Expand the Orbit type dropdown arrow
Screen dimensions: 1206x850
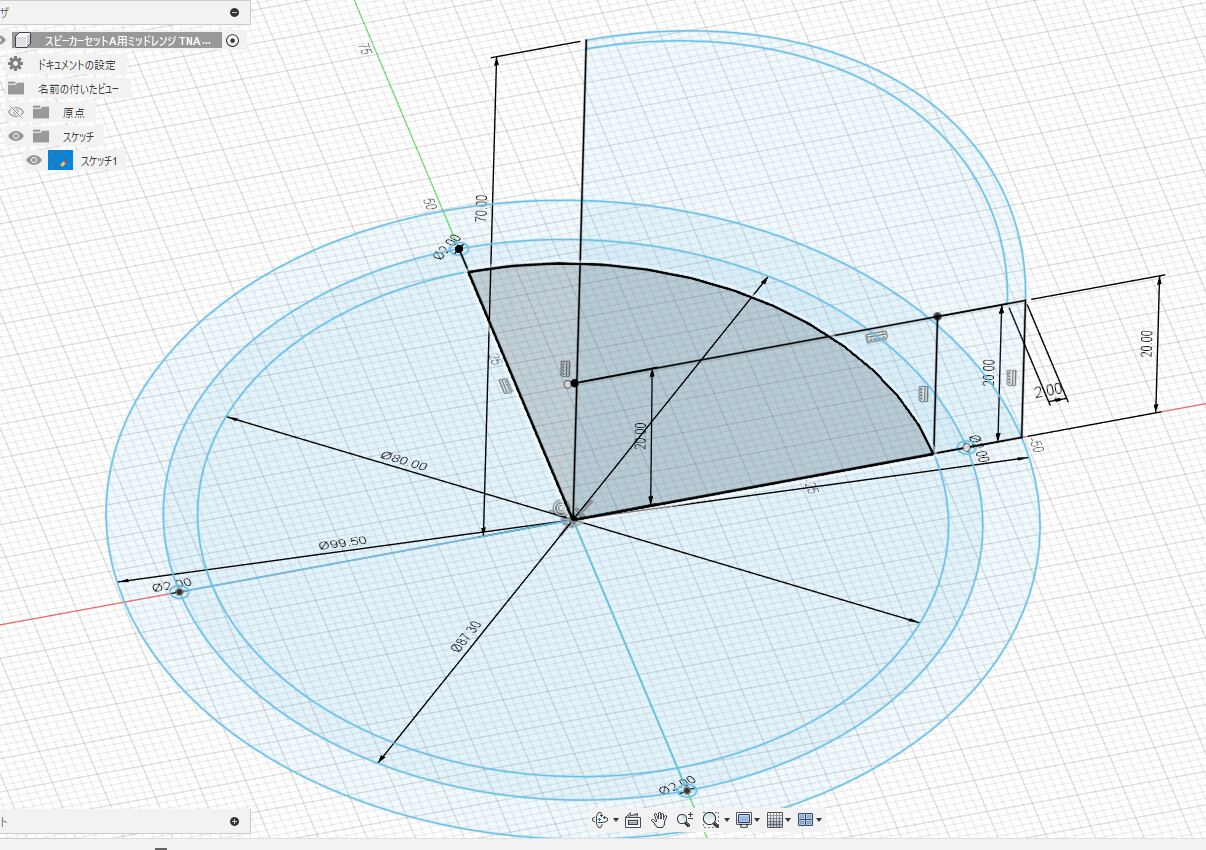tap(615, 821)
